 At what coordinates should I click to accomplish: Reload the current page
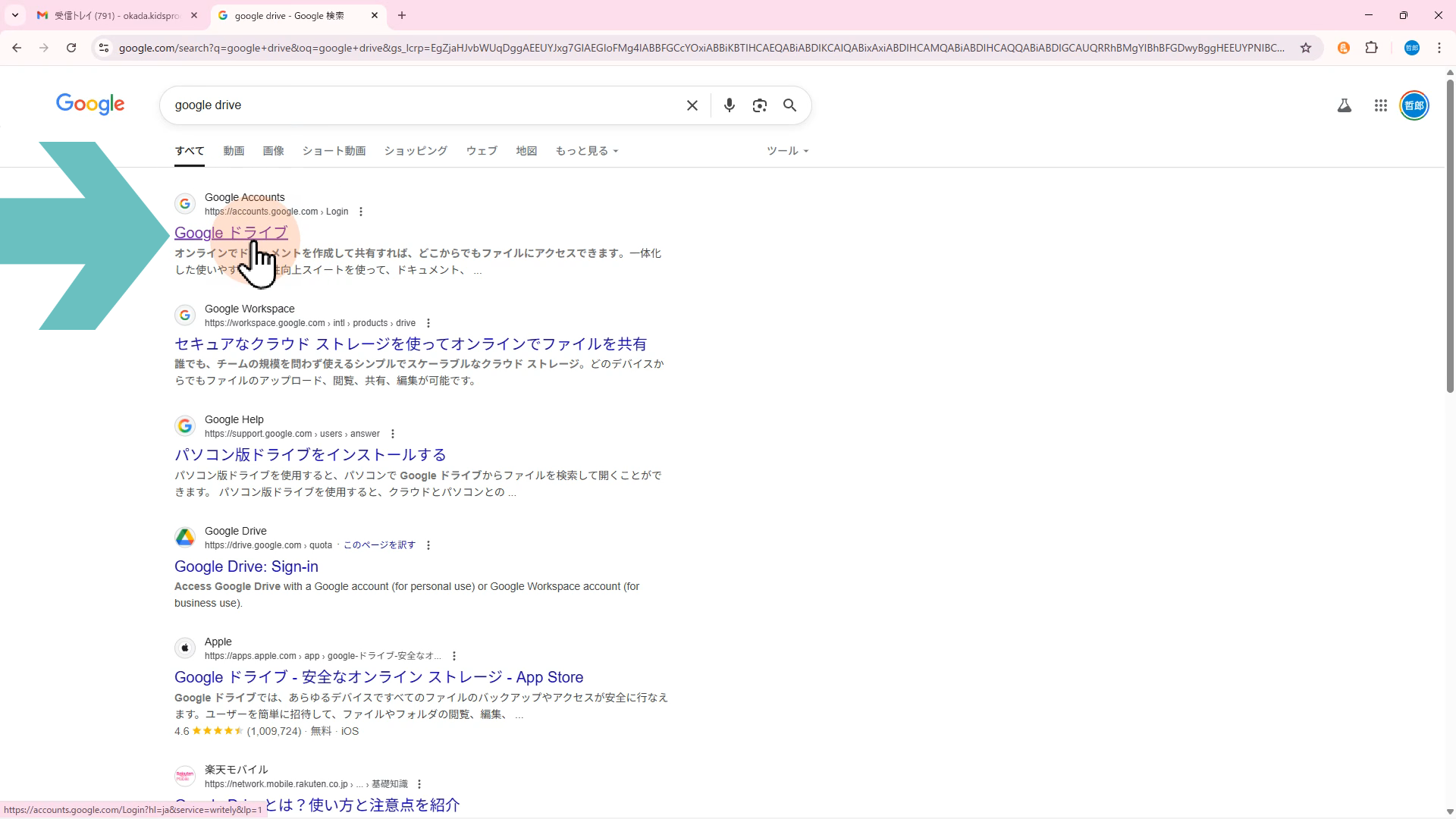71,48
